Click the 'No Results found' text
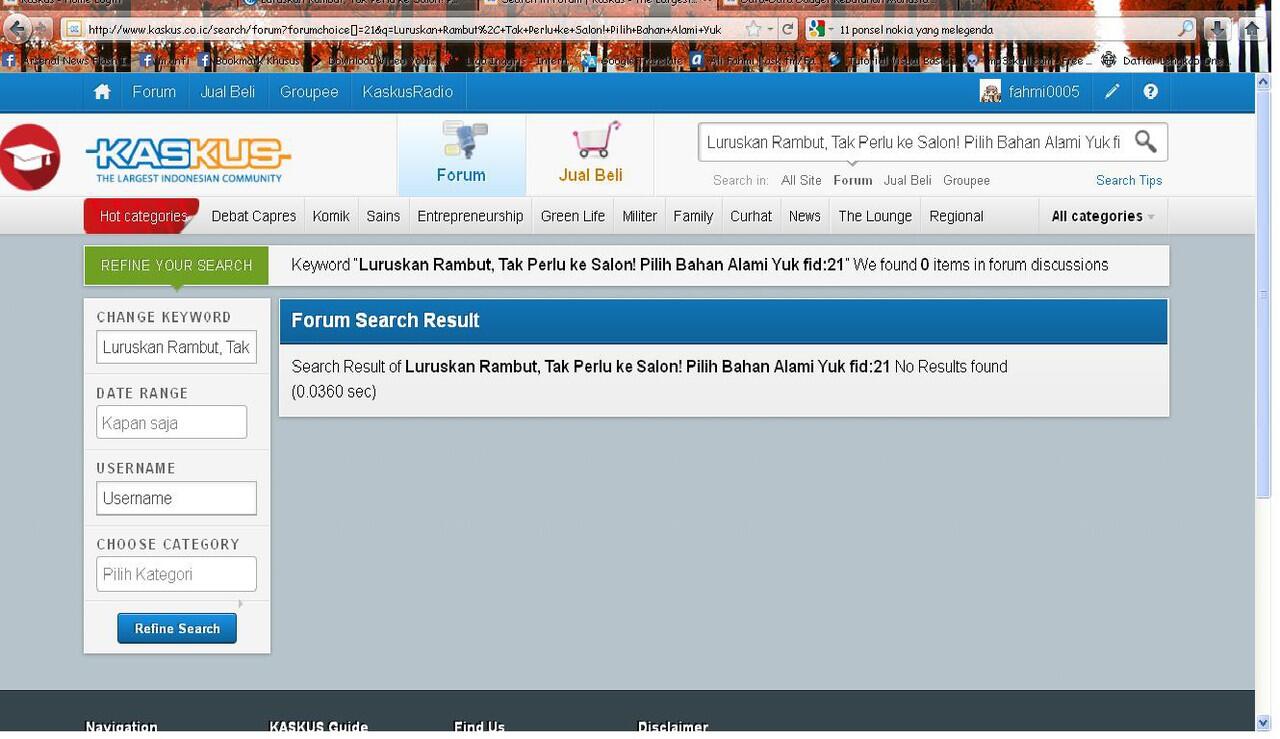Viewport: 1280px width, 739px height. 951,367
